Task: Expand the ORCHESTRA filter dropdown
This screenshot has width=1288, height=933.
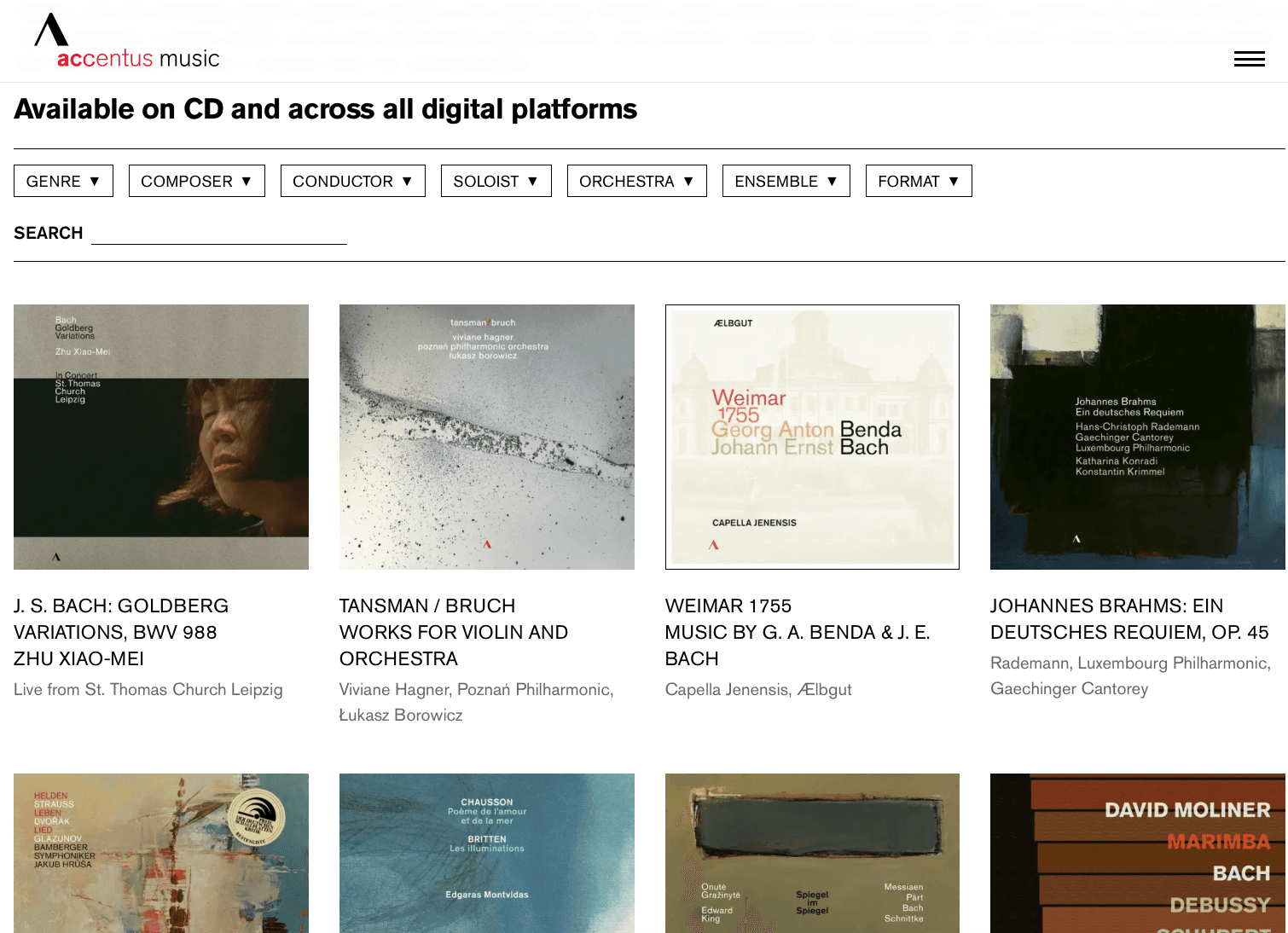Action: [637, 181]
